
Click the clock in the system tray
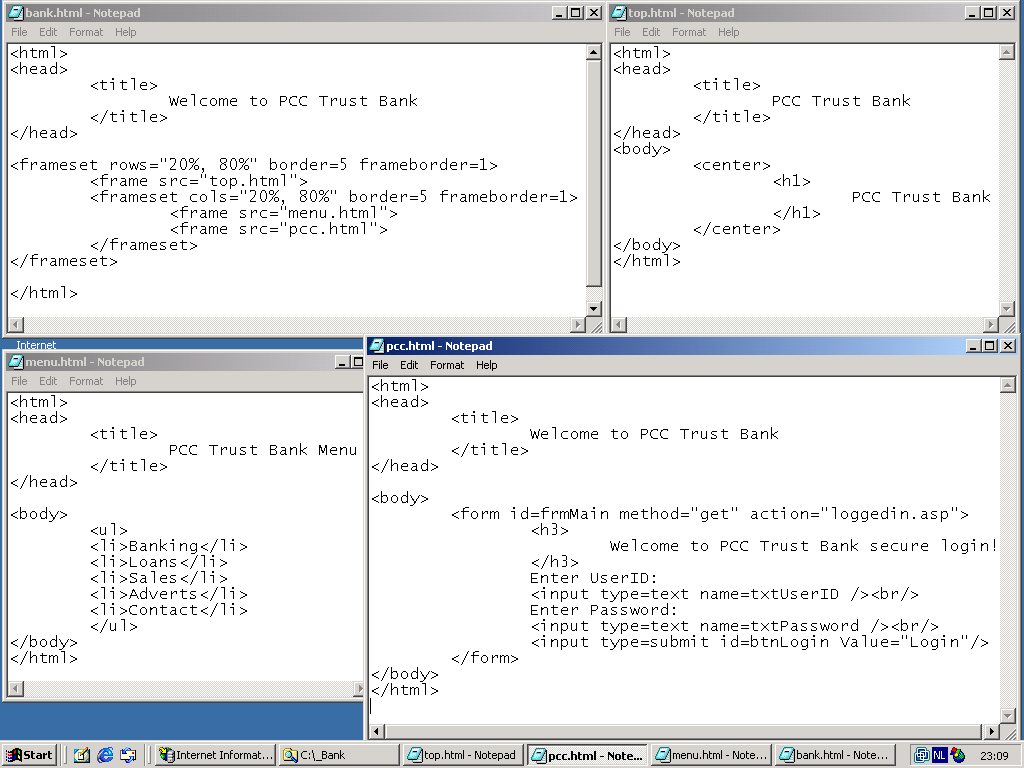996,754
